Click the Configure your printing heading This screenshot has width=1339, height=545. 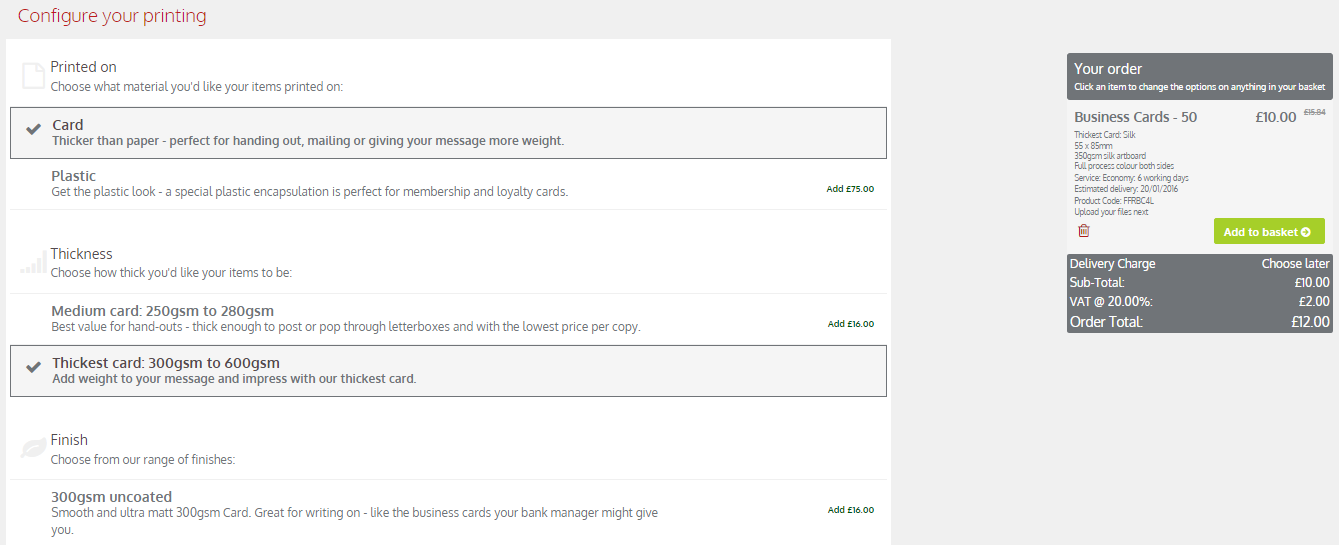112,16
